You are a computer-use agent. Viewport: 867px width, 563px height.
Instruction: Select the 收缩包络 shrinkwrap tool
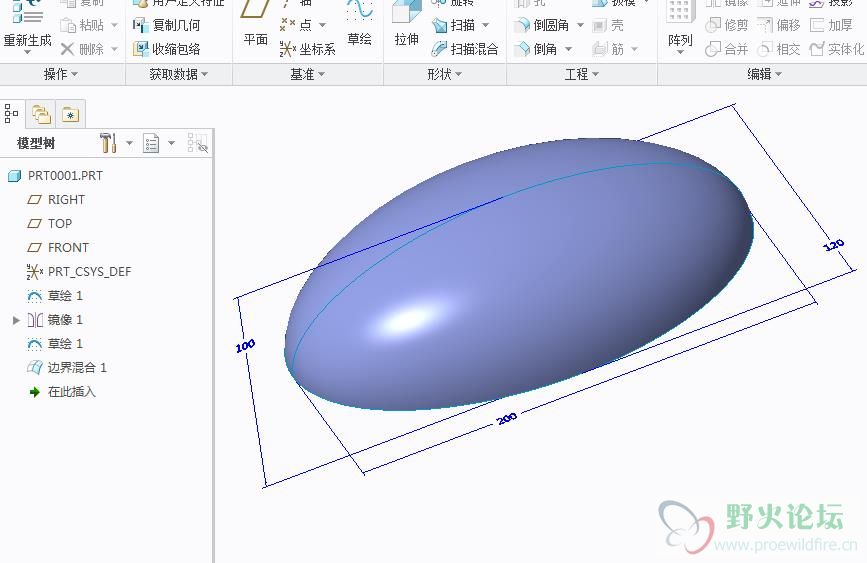(x=167, y=49)
